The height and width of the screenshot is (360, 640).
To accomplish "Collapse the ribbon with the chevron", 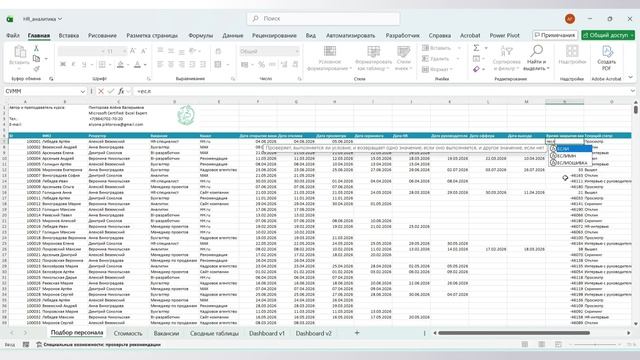I will [x=631, y=78].
